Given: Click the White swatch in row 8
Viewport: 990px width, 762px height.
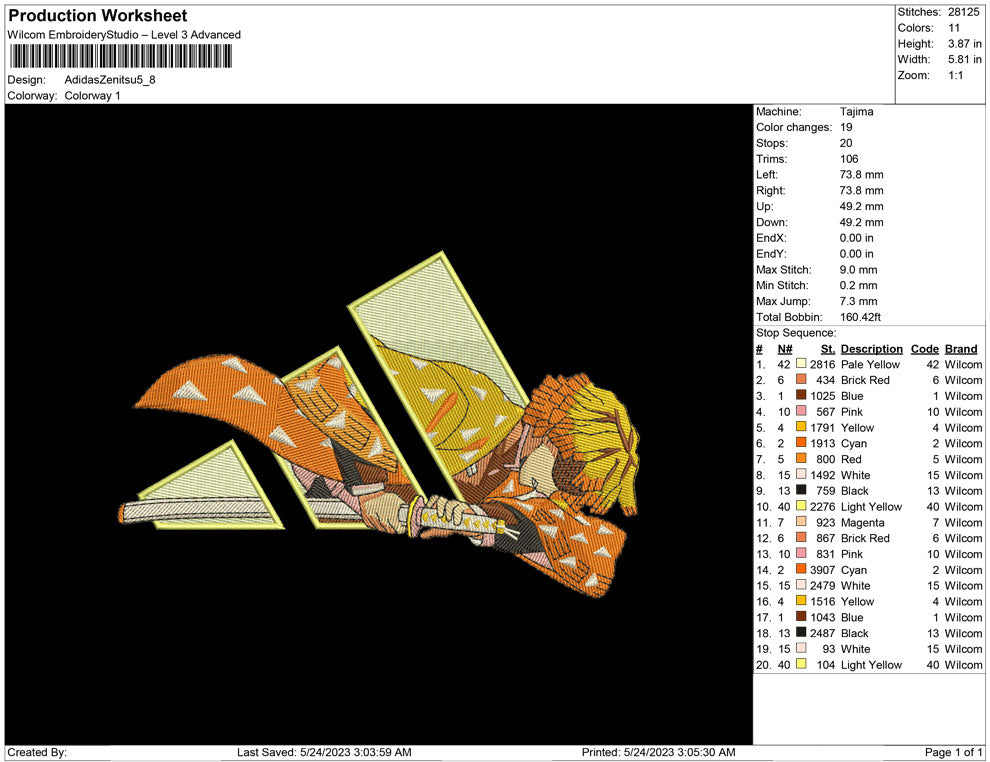Looking at the screenshot, I should [801, 475].
